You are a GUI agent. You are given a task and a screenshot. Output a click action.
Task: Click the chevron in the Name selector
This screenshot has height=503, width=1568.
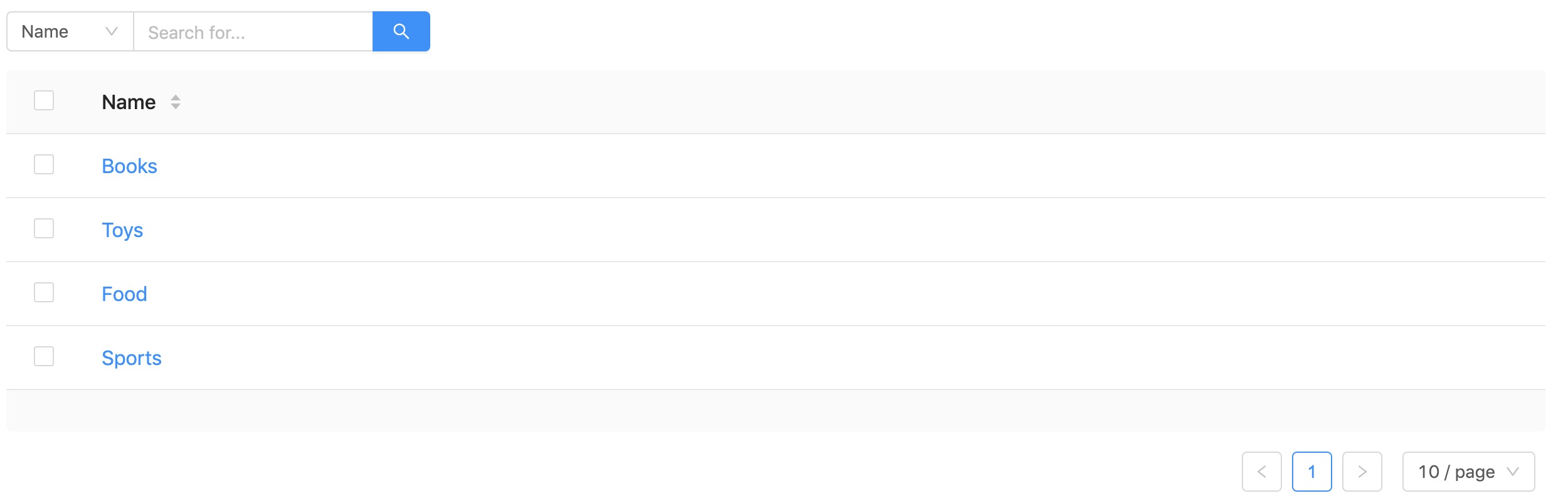[x=112, y=31]
